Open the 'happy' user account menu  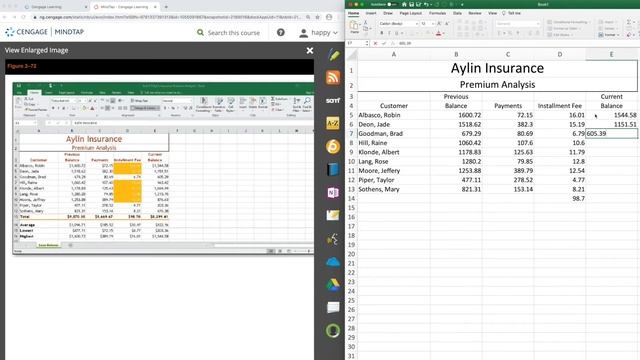[319, 32]
